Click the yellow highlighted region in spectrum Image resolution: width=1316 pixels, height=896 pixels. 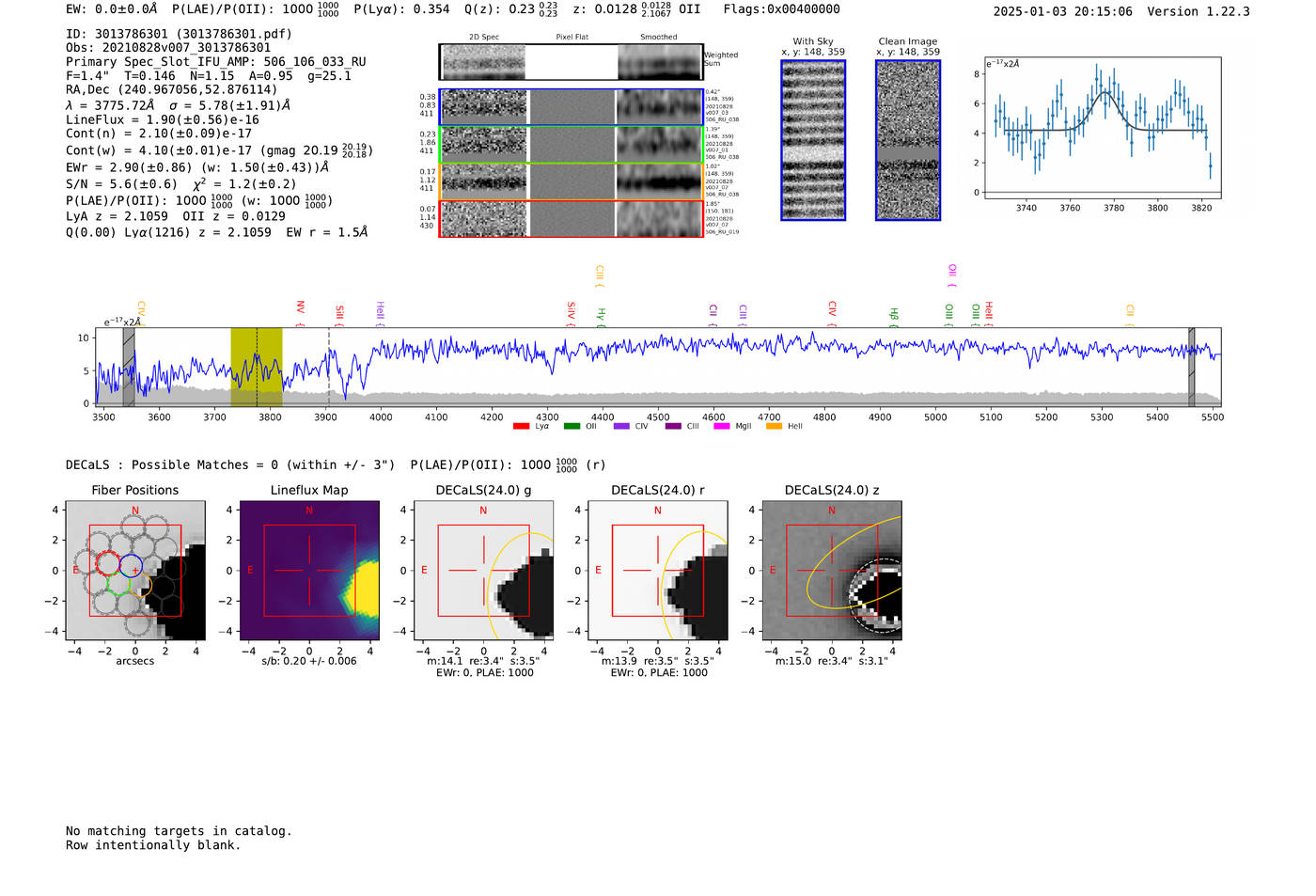[257, 367]
